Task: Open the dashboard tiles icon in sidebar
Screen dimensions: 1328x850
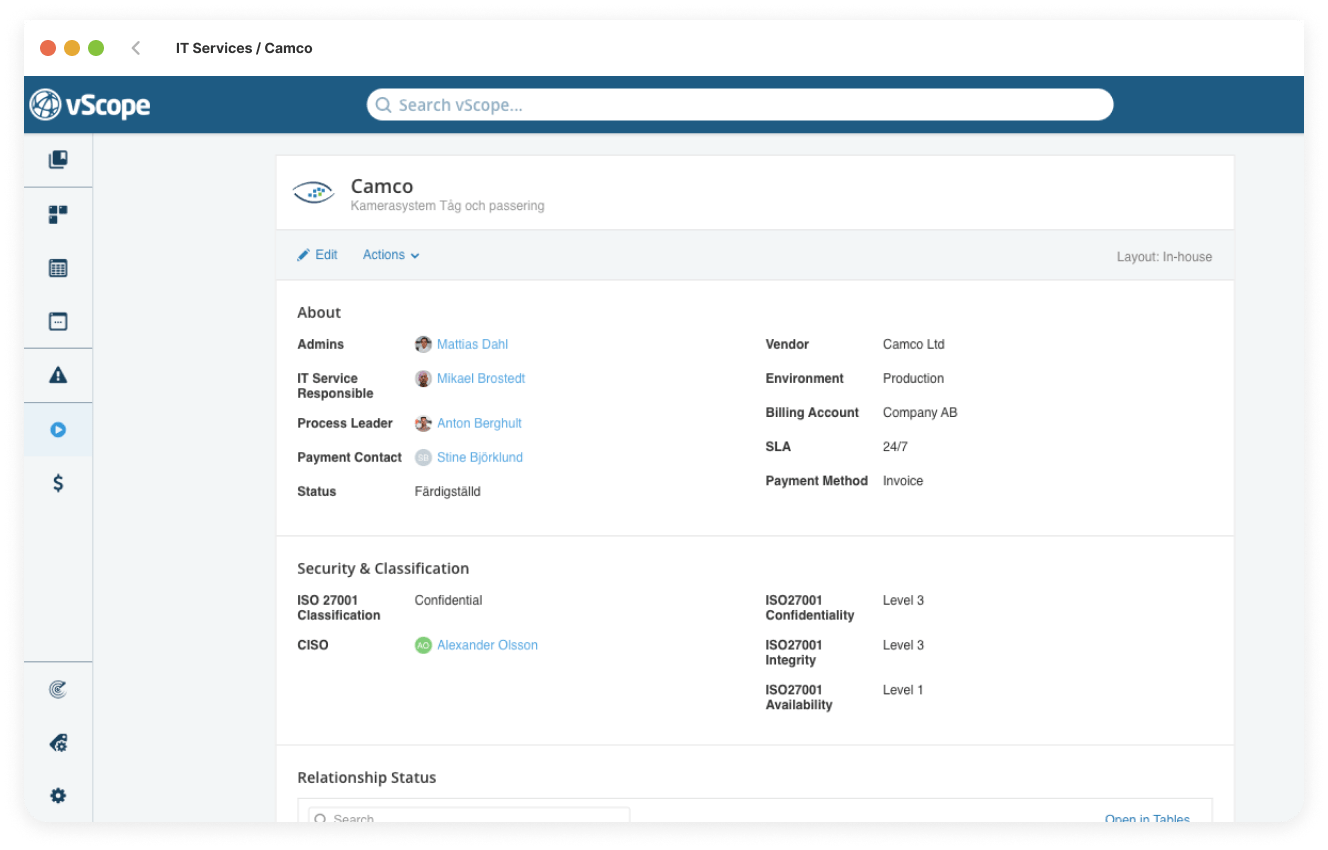Action: 58,214
